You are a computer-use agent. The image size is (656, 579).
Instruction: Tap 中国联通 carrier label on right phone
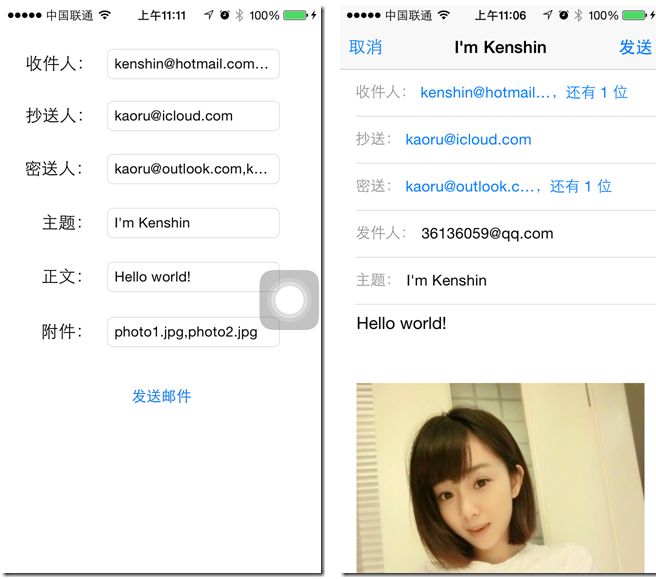pyautogui.click(x=408, y=15)
